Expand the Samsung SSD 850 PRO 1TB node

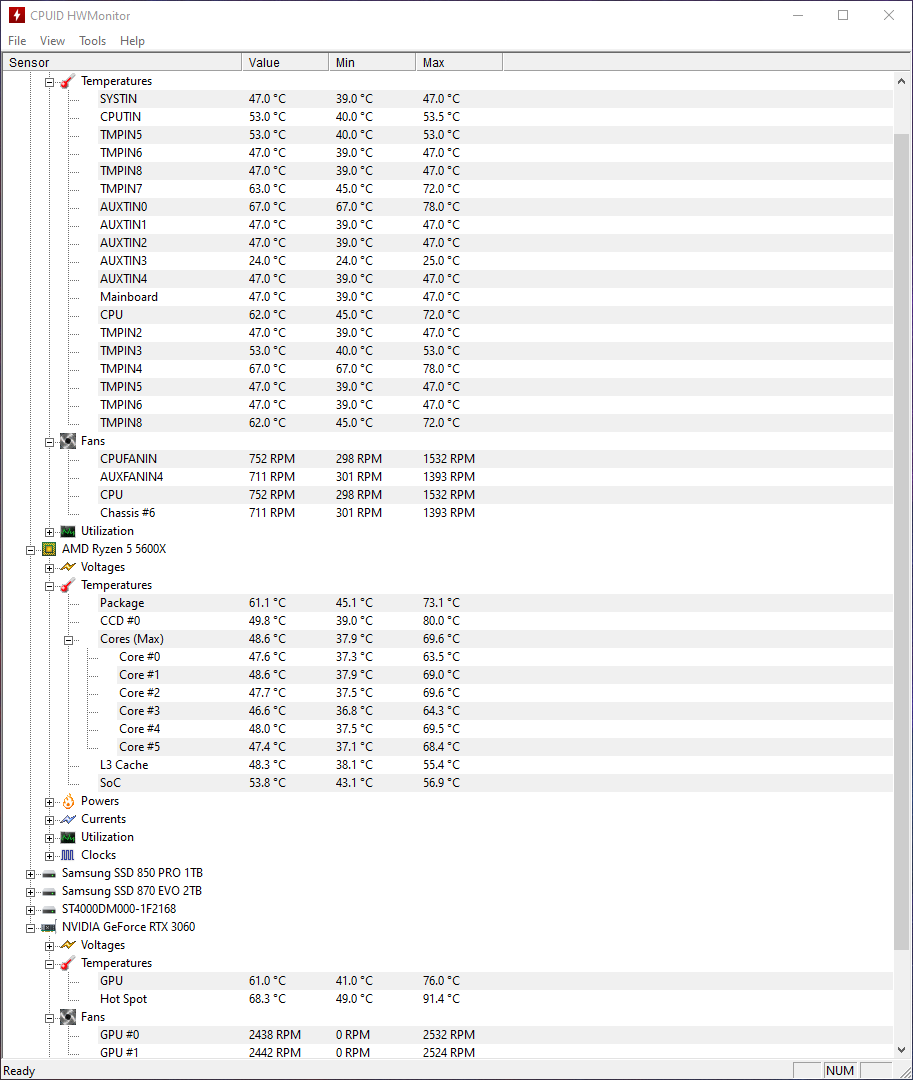click(x=30, y=874)
